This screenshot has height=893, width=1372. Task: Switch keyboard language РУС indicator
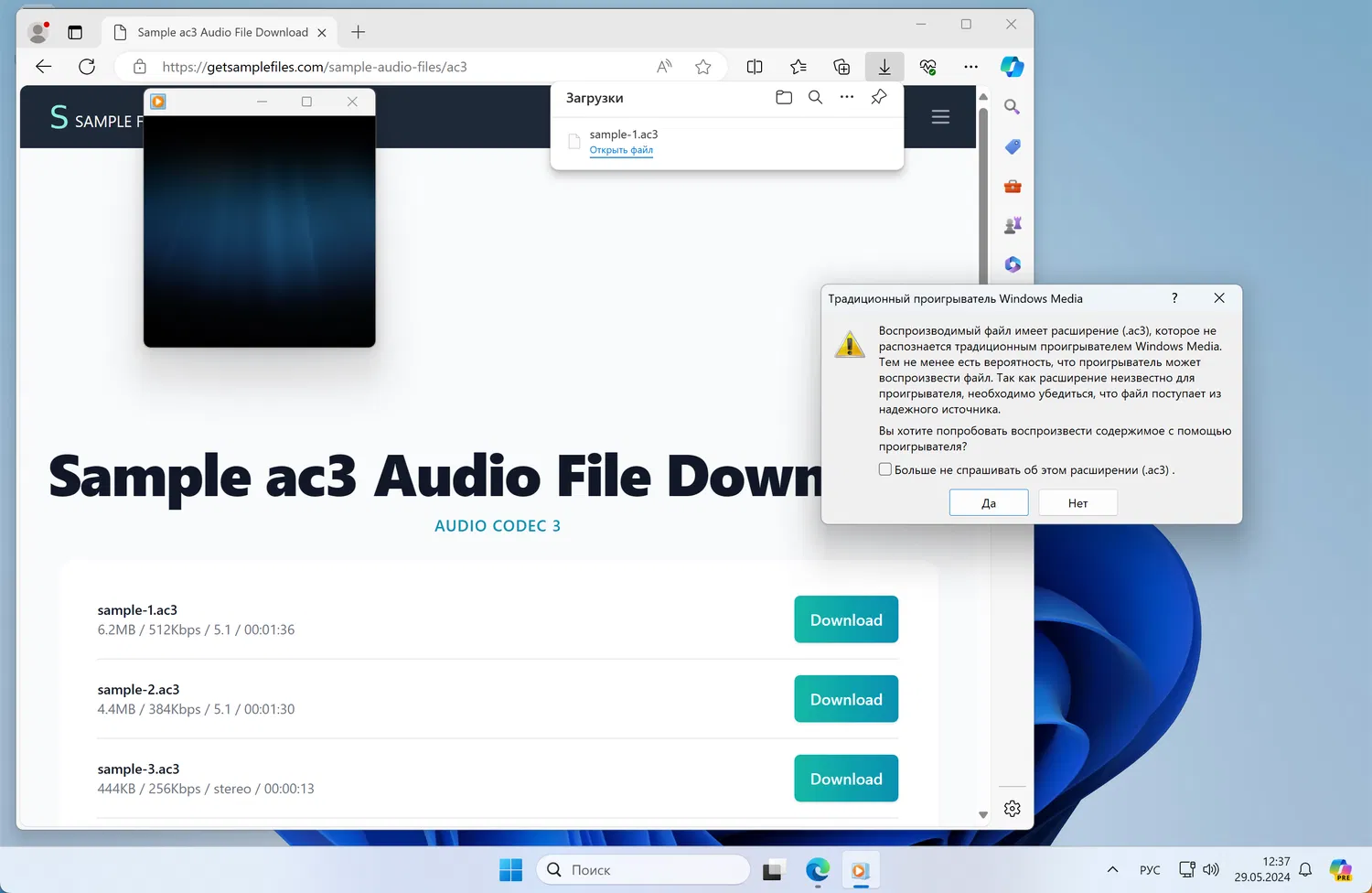point(1150,870)
